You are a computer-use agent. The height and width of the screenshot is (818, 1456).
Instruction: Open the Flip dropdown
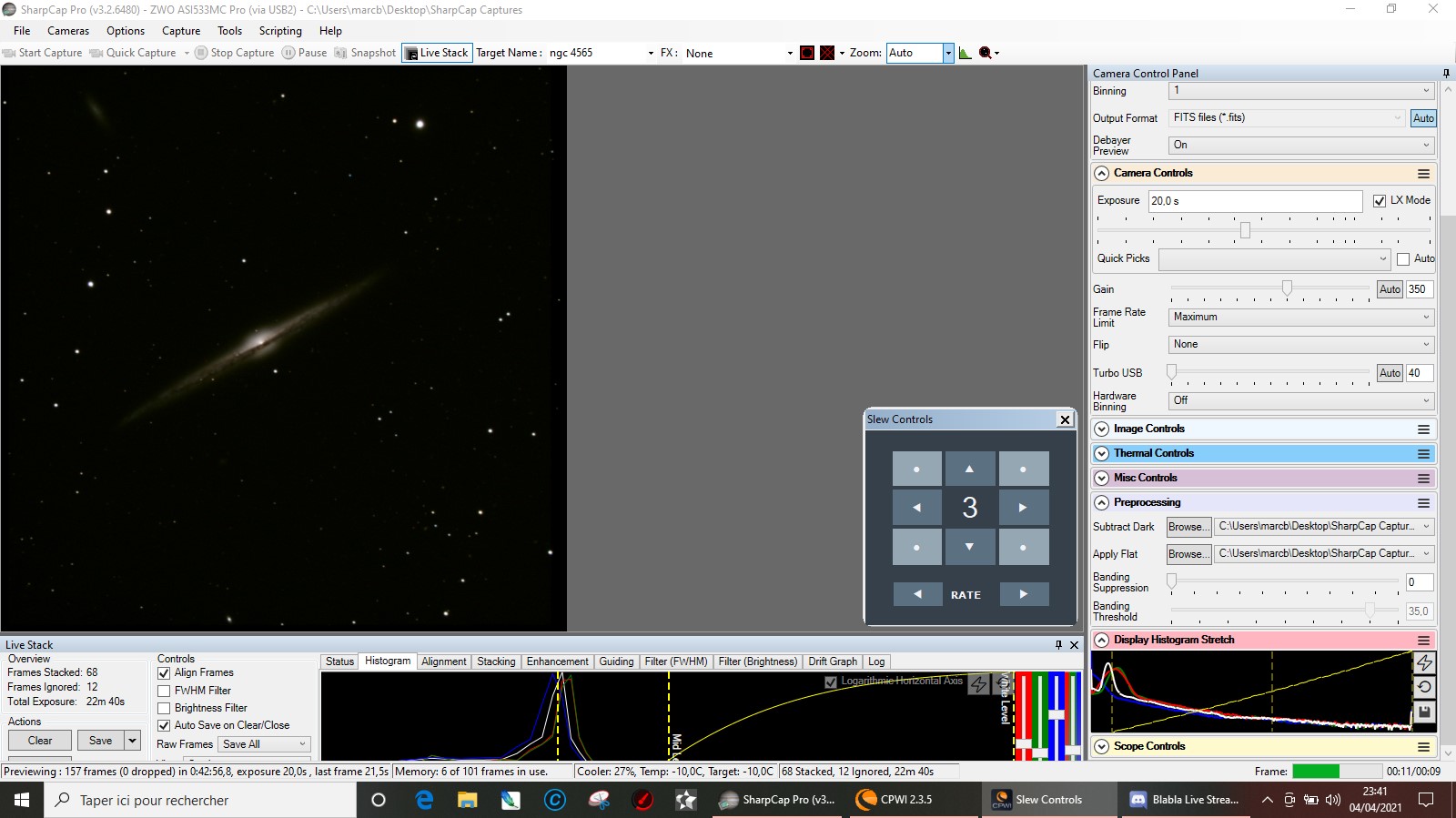pyautogui.click(x=1301, y=344)
